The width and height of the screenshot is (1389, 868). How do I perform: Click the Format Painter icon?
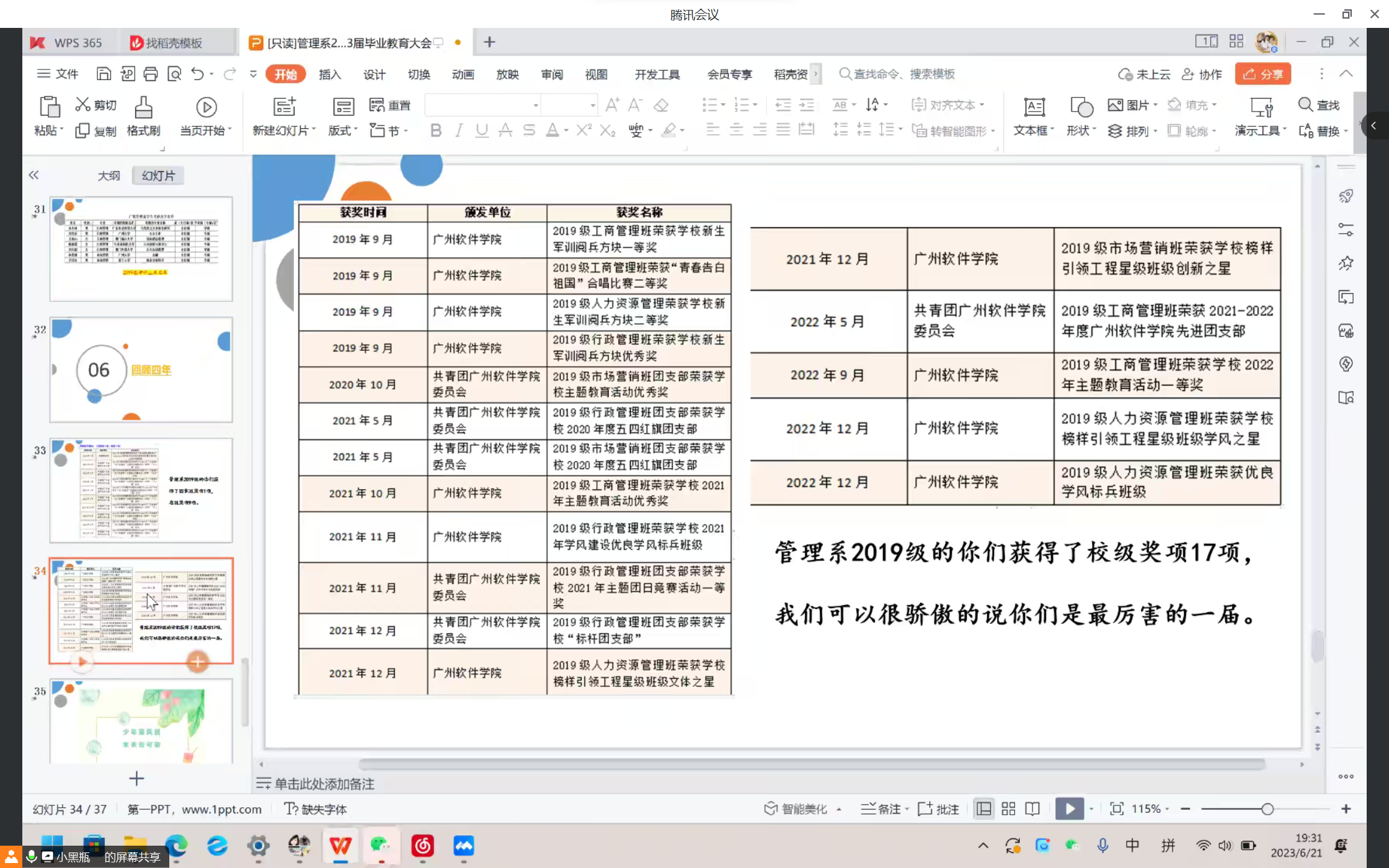coord(143,107)
